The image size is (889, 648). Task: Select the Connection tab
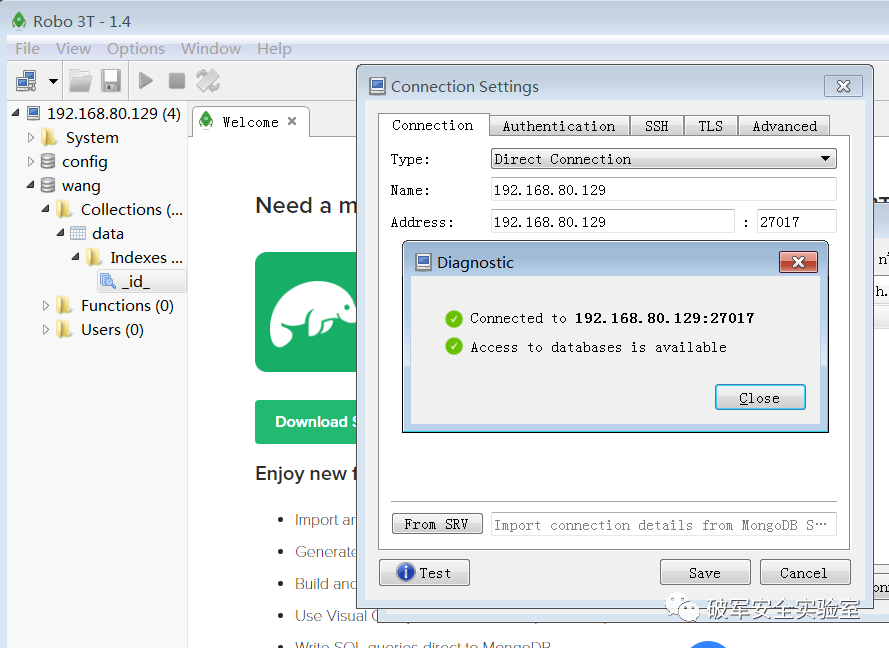click(433, 125)
